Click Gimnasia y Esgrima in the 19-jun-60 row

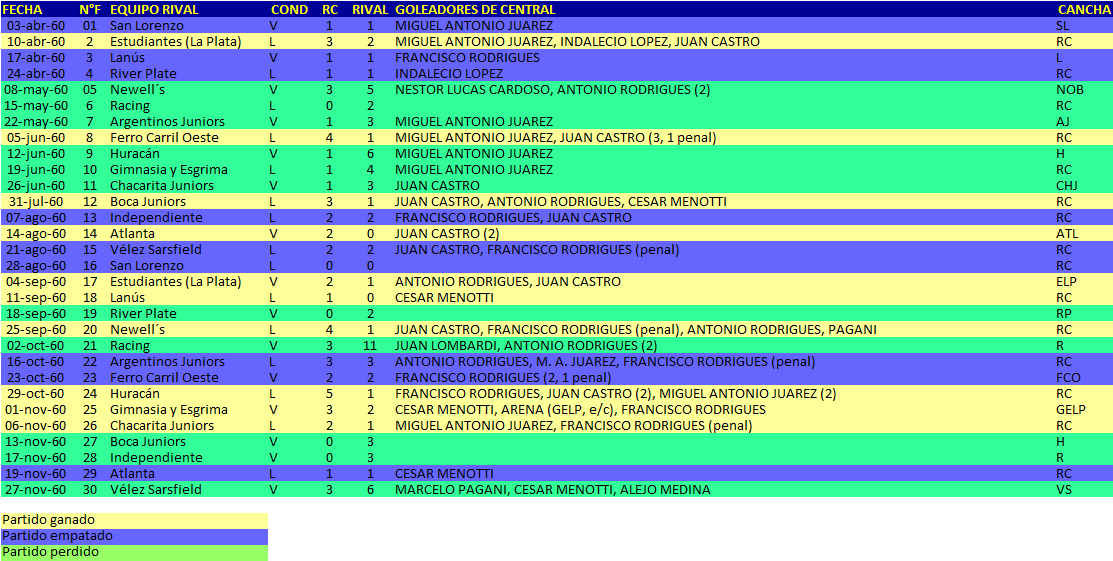coord(169,170)
